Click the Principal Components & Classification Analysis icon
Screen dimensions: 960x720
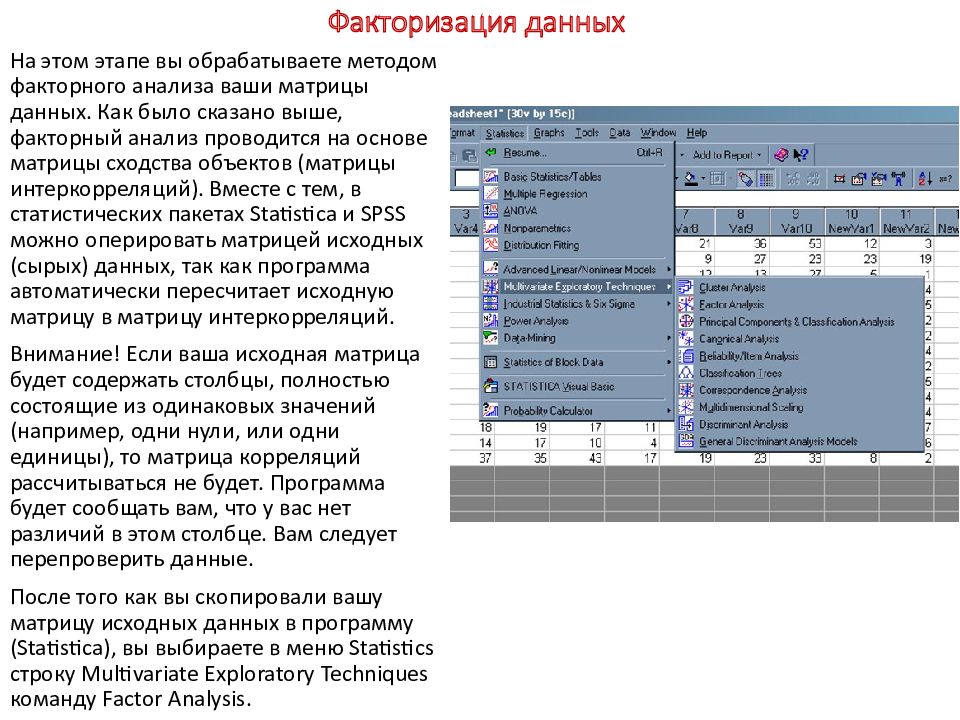click(686, 321)
